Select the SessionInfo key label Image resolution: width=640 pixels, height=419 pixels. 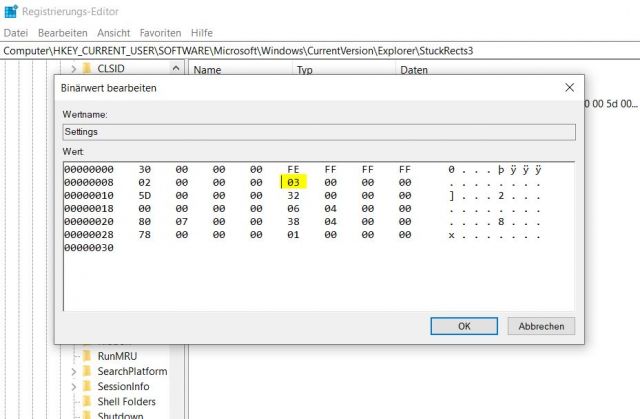click(x=123, y=386)
